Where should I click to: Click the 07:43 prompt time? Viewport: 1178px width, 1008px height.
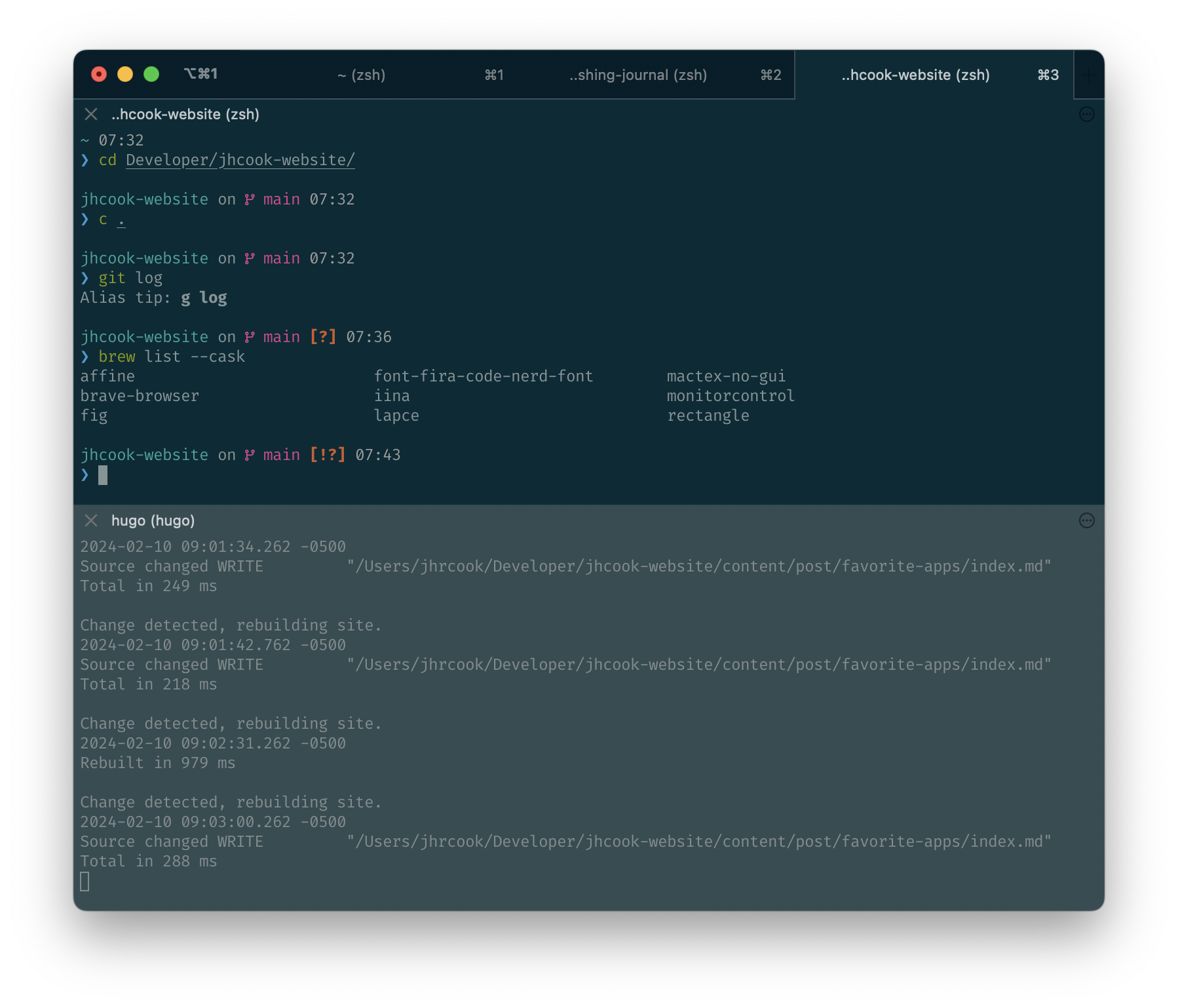378,455
